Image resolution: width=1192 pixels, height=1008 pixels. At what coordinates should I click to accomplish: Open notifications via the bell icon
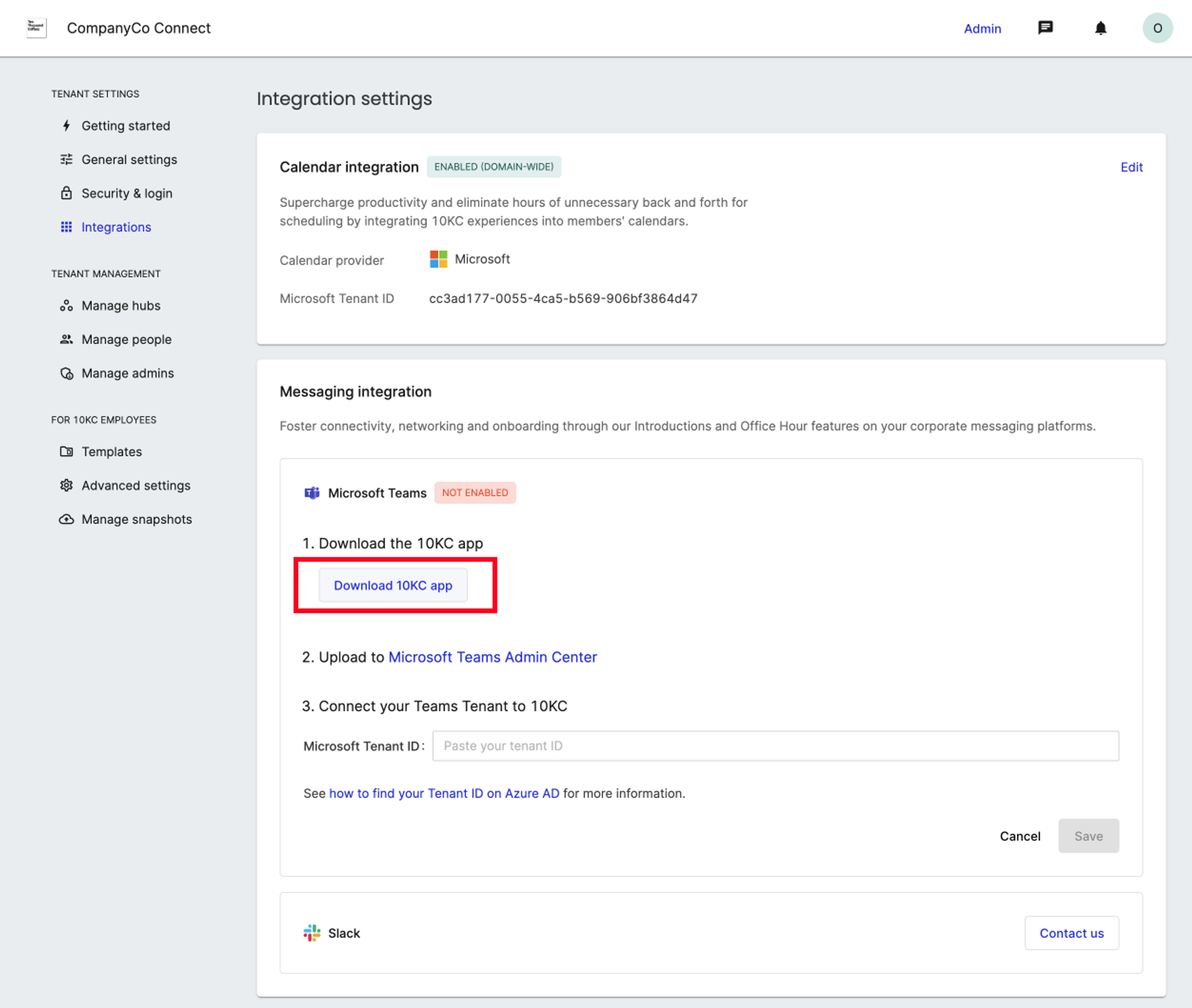point(1101,28)
